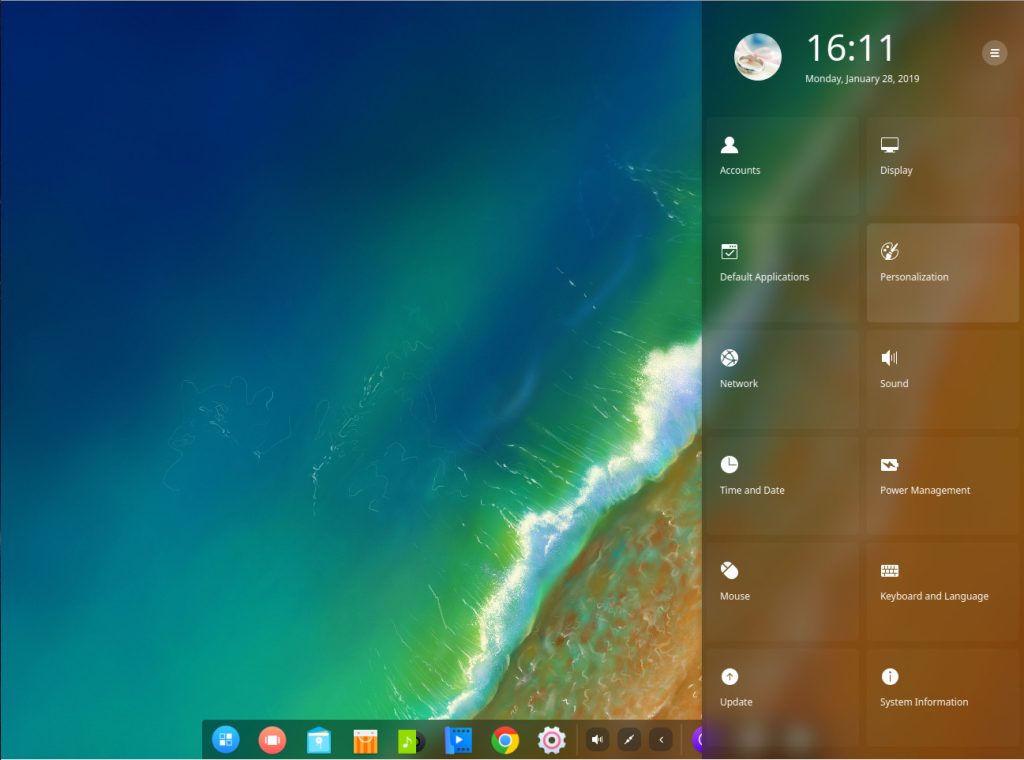Launch Google Chrome from the dock
Screen dimensions: 1024x760
tap(505, 740)
